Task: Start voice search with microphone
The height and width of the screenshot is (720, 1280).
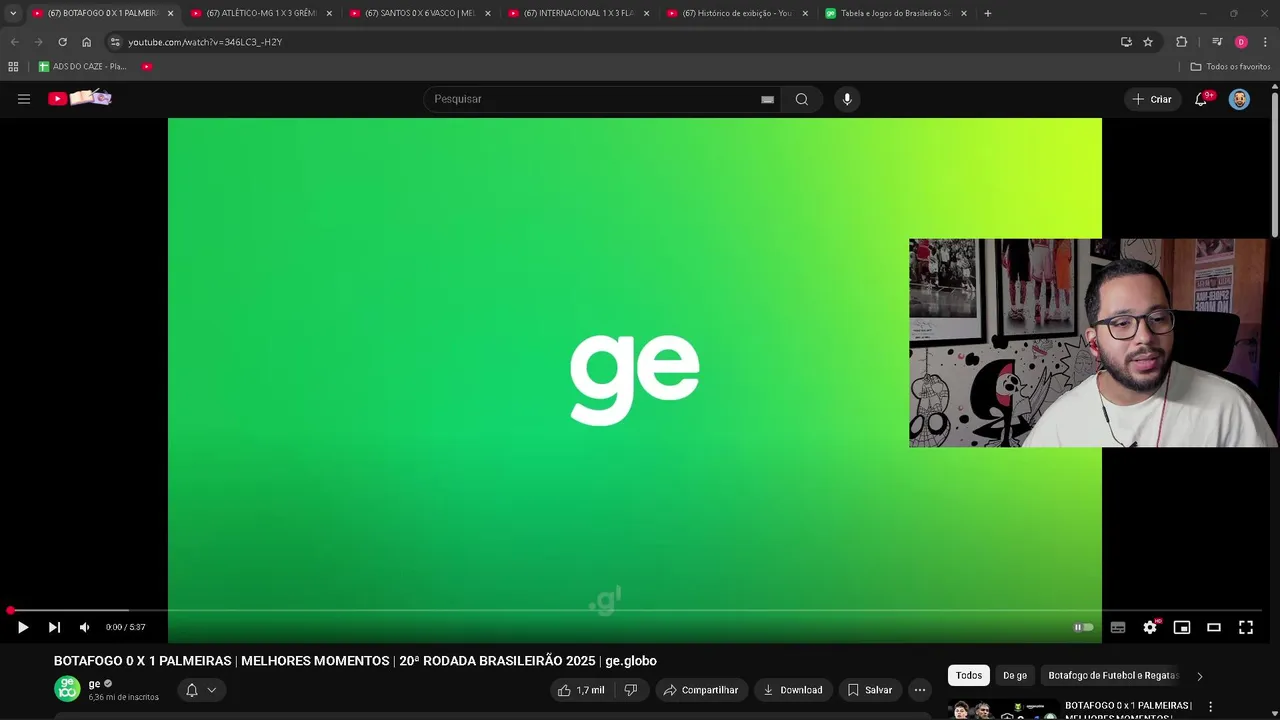Action: tap(847, 99)
